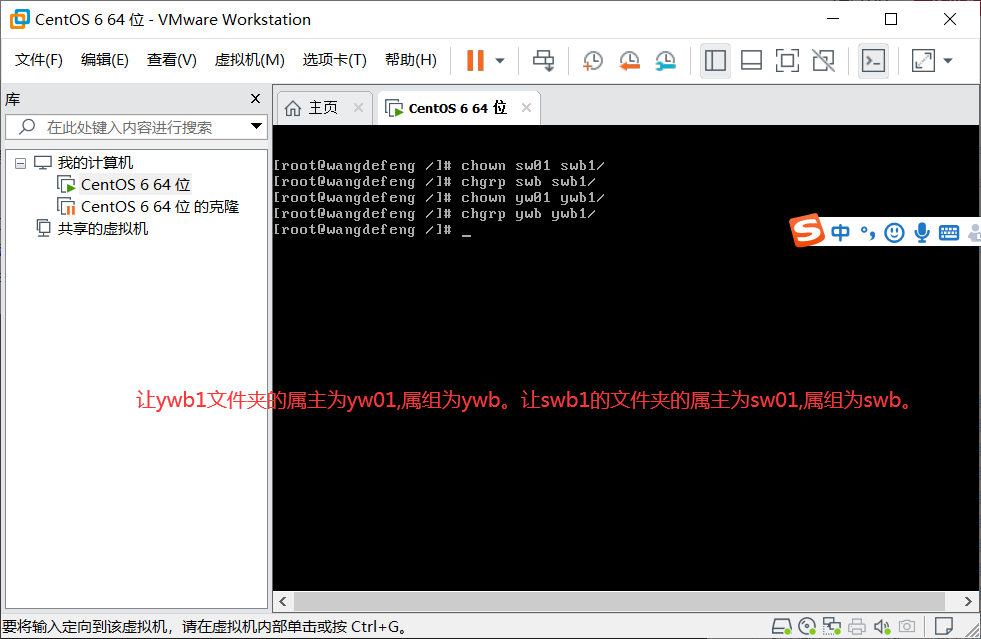Send Ctrl+Alt+Del to the virtual machine
Viewport: 981px width, 639px height.
point(543,61)
